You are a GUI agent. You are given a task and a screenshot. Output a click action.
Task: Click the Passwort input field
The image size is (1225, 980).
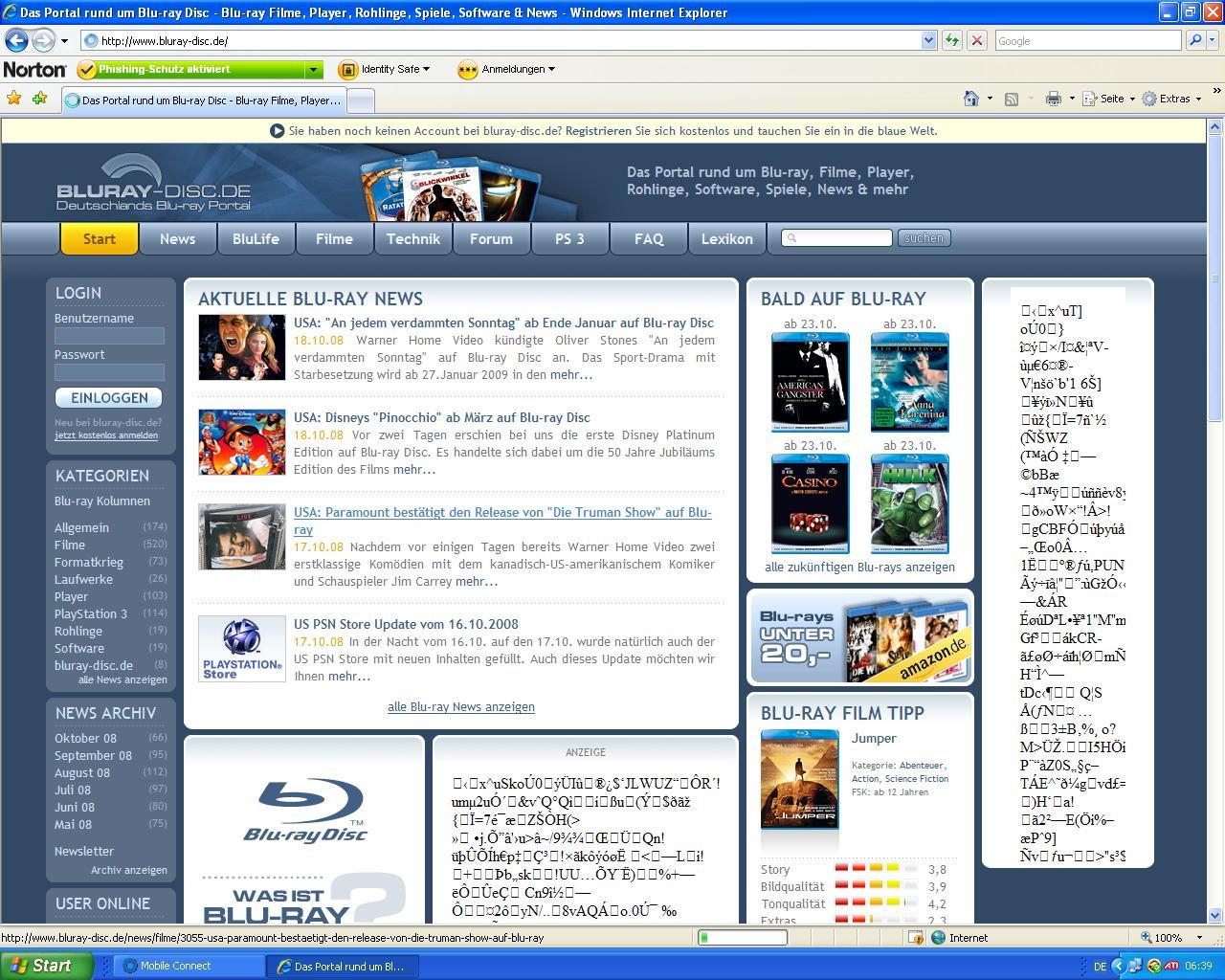pyautogui.click(x=109, y=372)
